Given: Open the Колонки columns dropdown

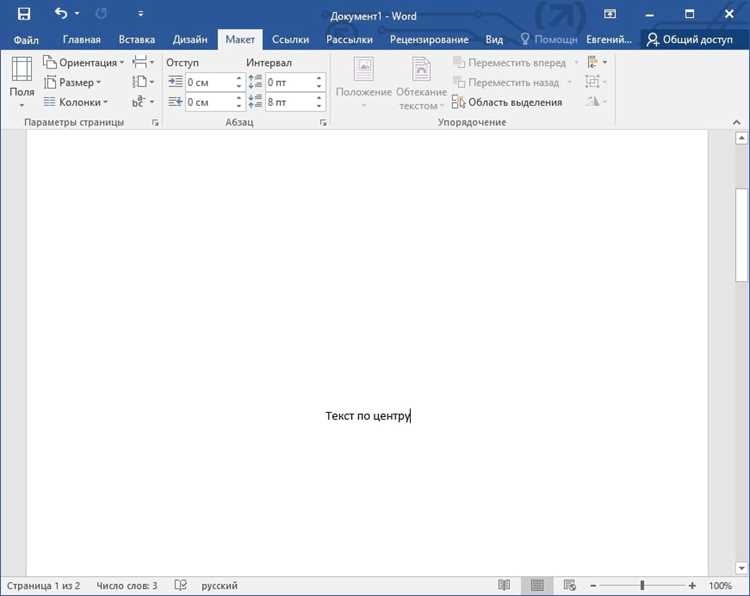Looking at the screenshot, I should (x=76, y=102).
